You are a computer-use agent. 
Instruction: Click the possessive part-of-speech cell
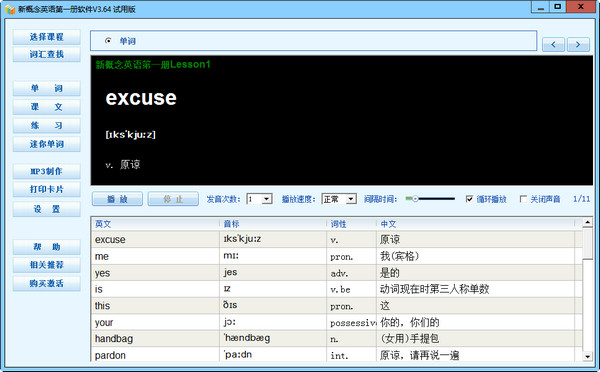coord(352,322)
